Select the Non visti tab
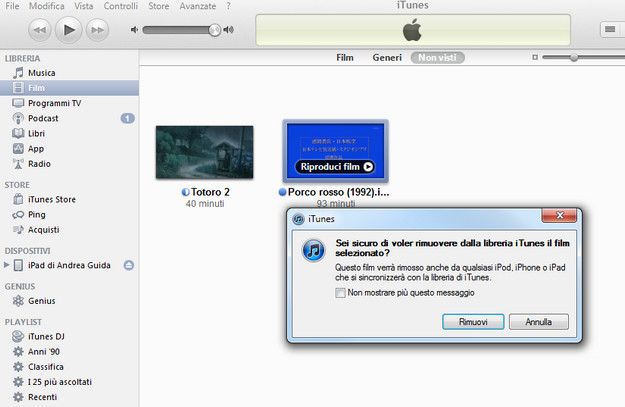The image size is (625, 407). [x=437, y=58]
